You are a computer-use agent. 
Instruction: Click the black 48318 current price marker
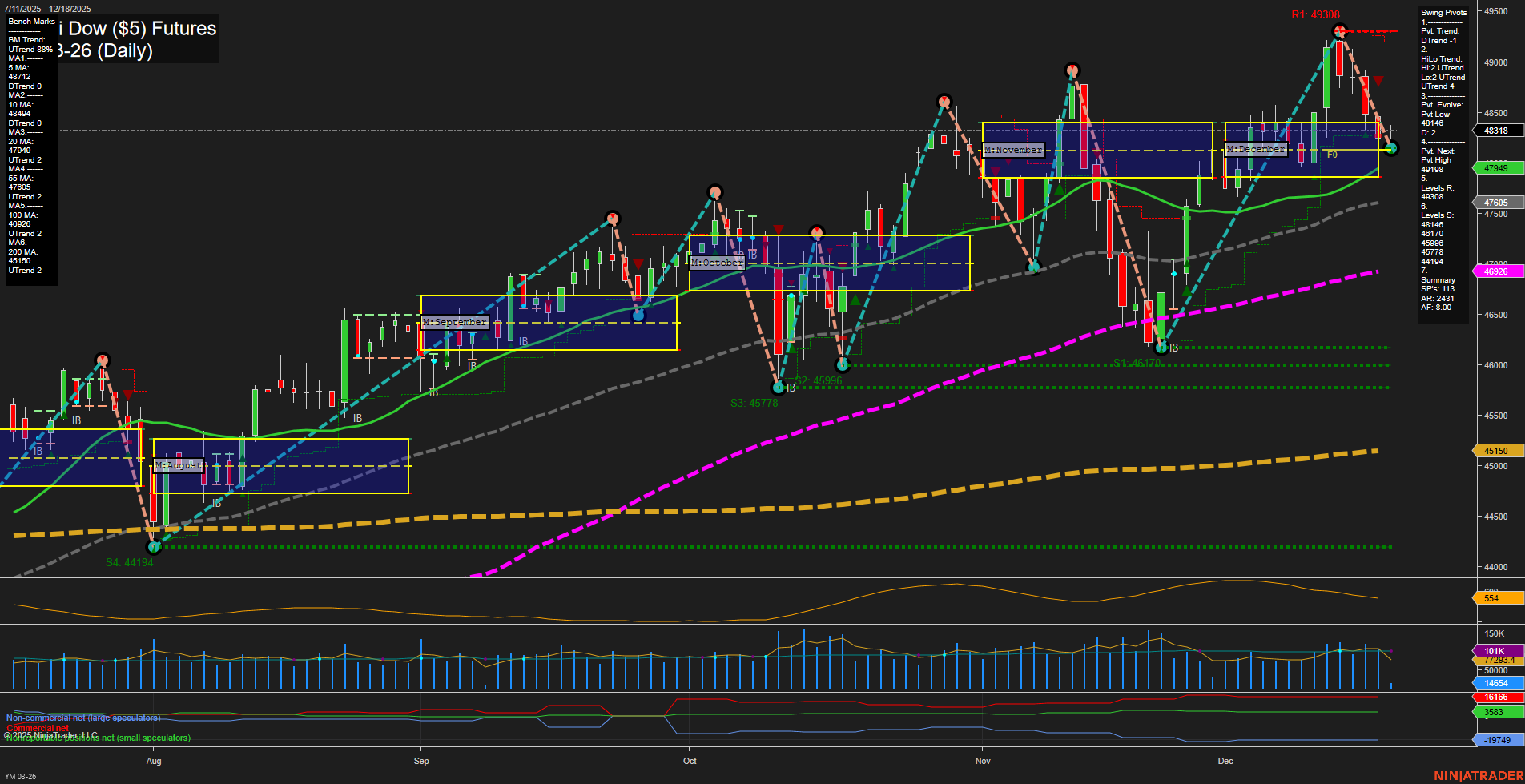[x=1497, y=131]
